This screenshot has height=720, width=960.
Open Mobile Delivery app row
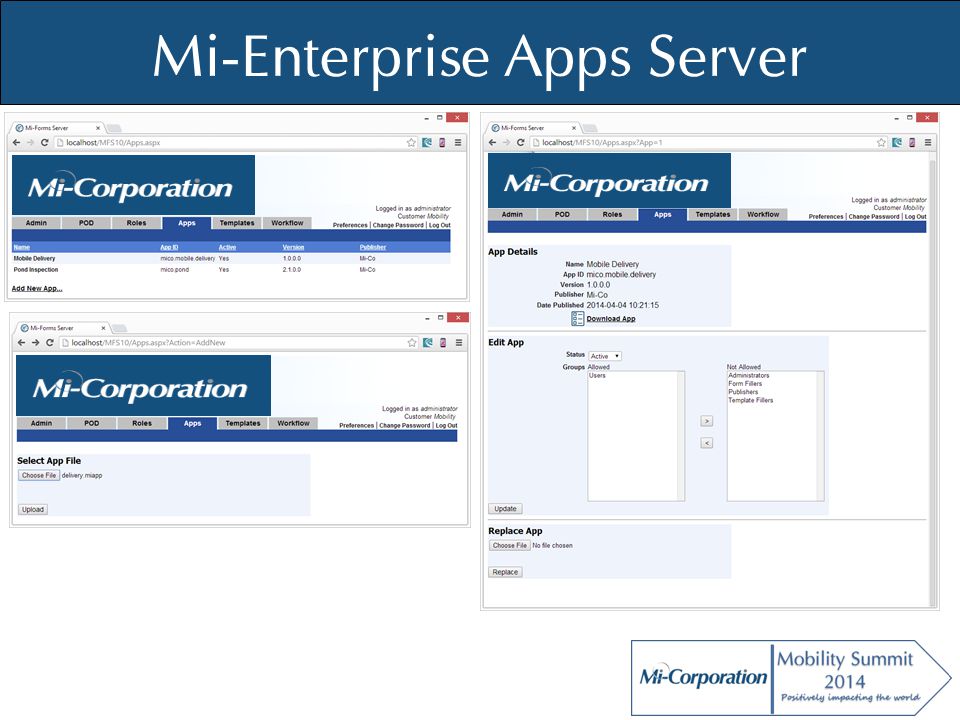[x=231, y=258]
